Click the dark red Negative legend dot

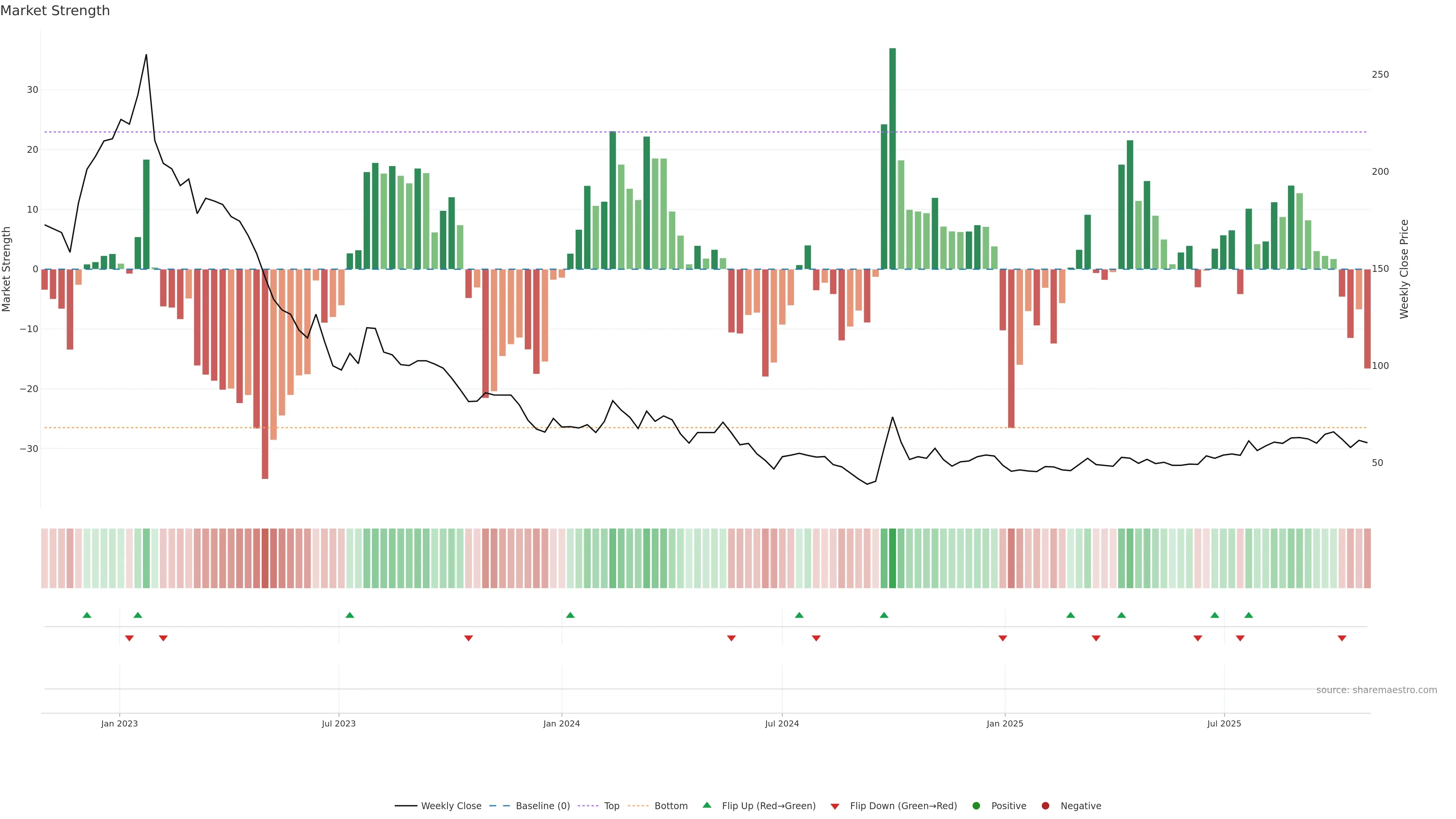pyautogui.click(x=1045, y=806)
